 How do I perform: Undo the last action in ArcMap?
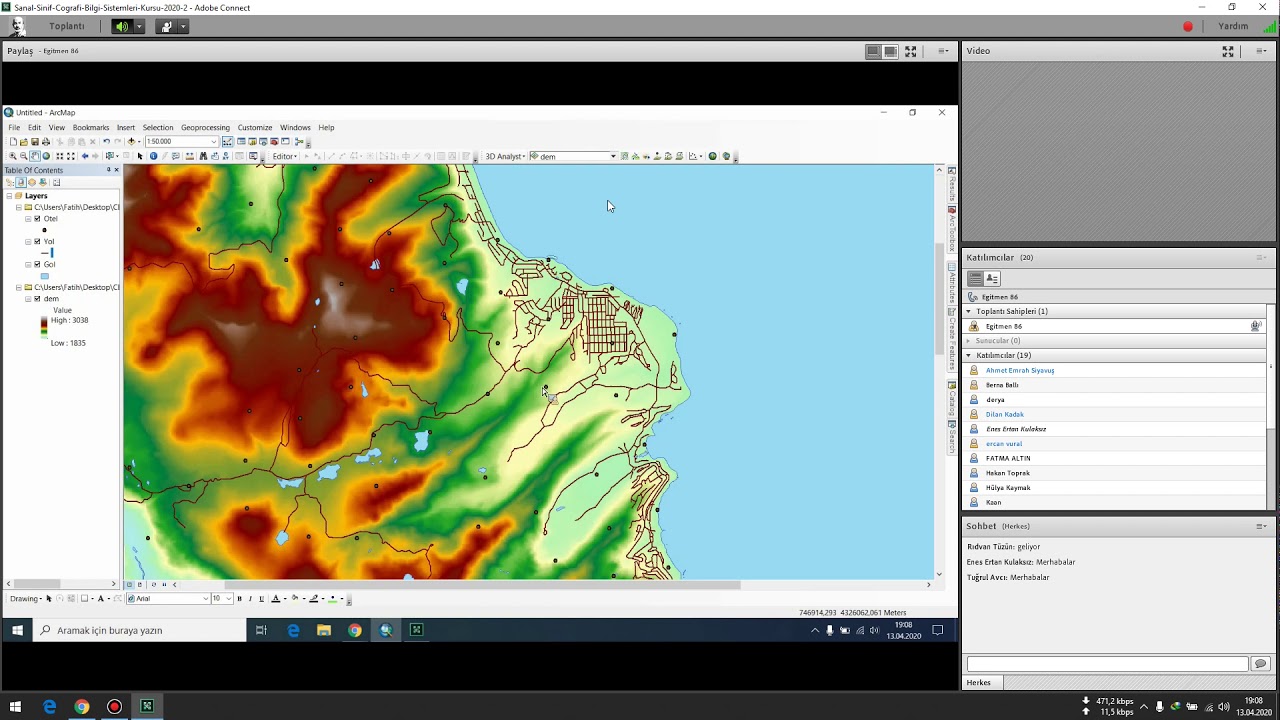(107, 142)
